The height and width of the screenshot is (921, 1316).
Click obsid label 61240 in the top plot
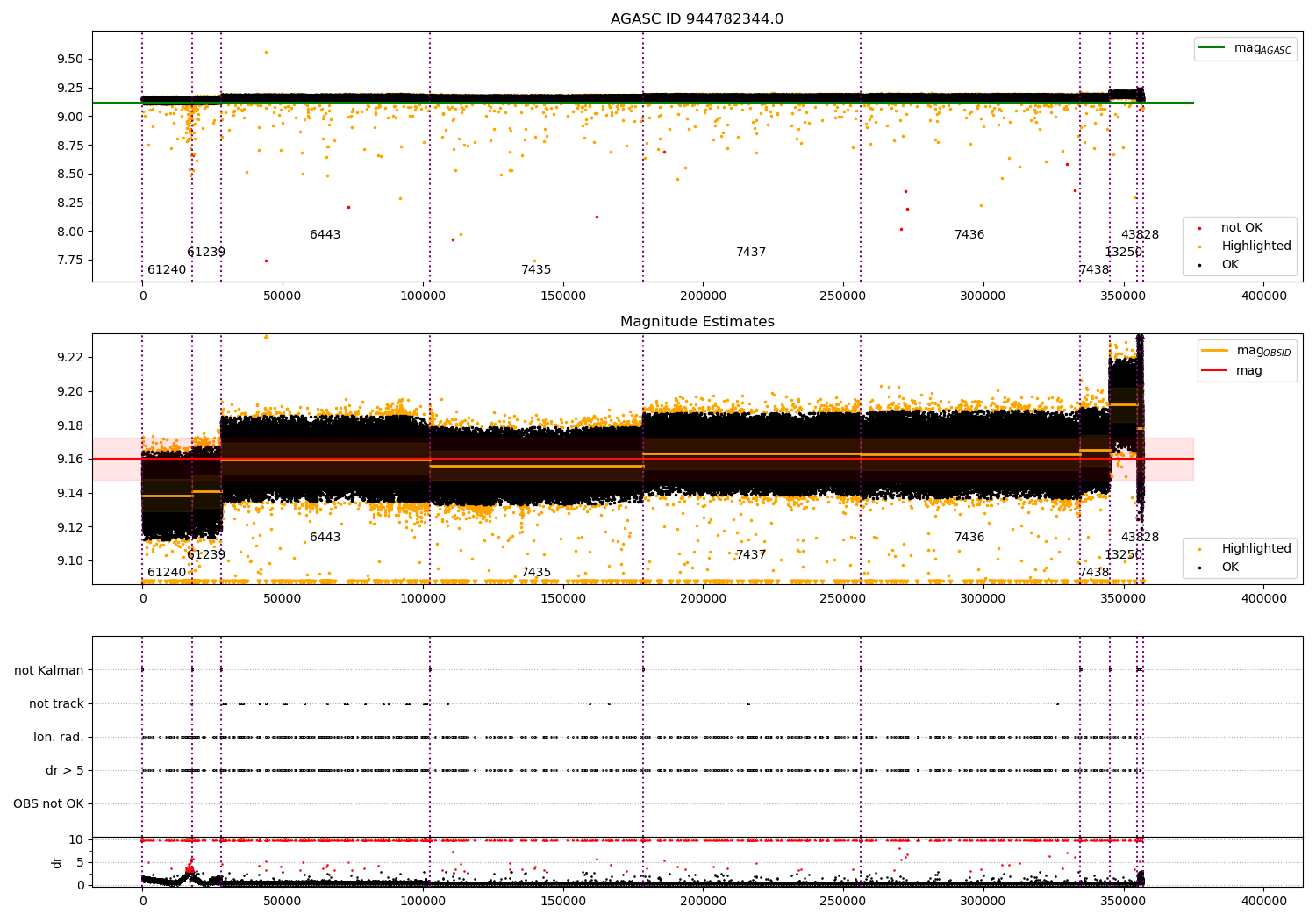[x=167, y=270]
